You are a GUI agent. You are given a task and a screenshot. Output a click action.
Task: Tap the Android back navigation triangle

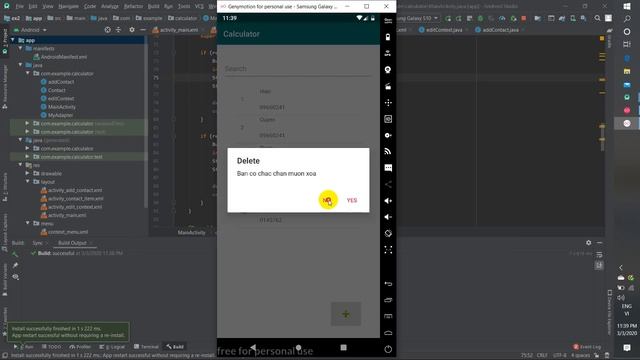pyautogui.click(x=253, y=347)
